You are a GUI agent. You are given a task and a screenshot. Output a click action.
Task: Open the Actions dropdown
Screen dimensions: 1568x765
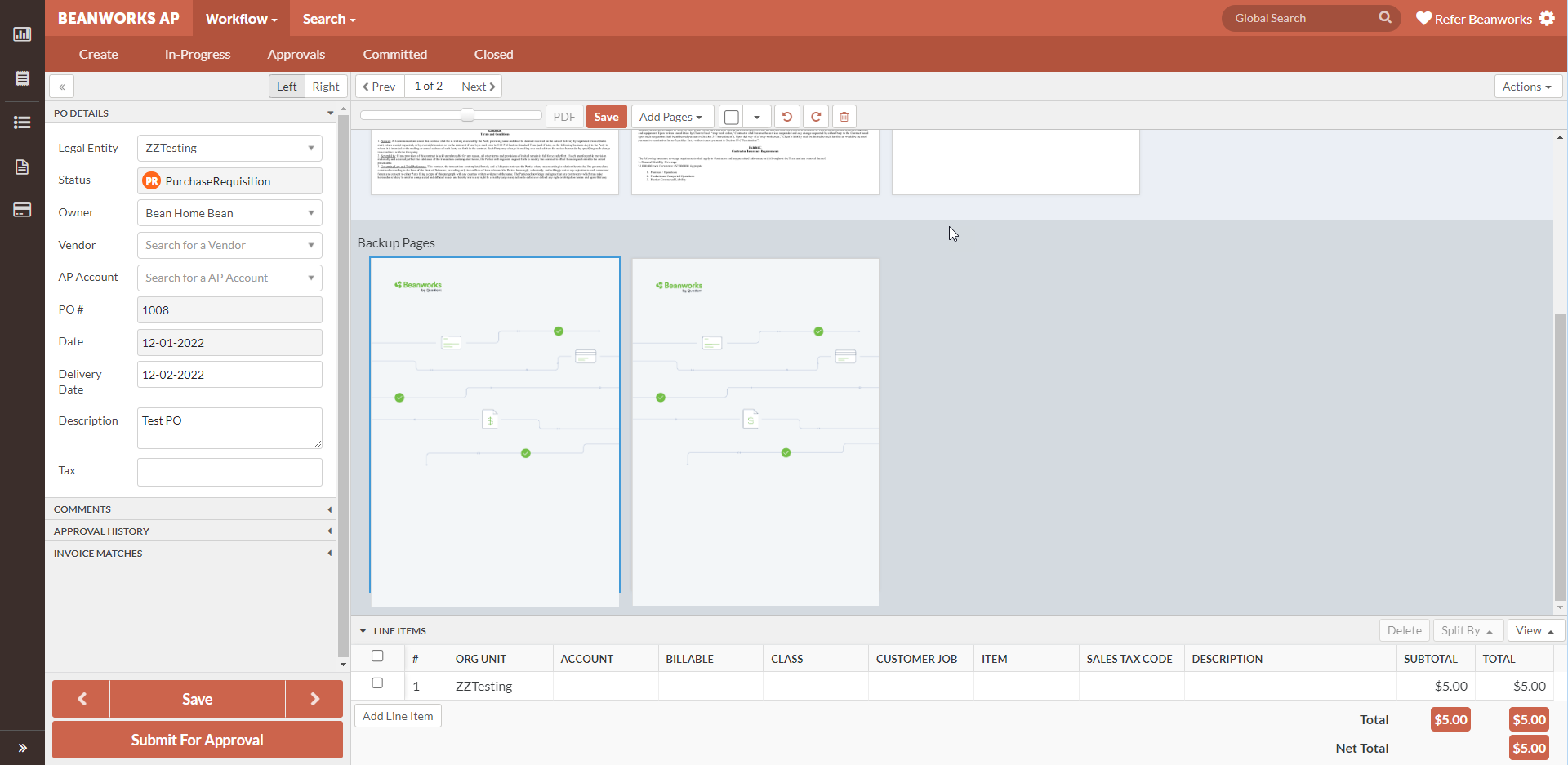coord(1528,87)
